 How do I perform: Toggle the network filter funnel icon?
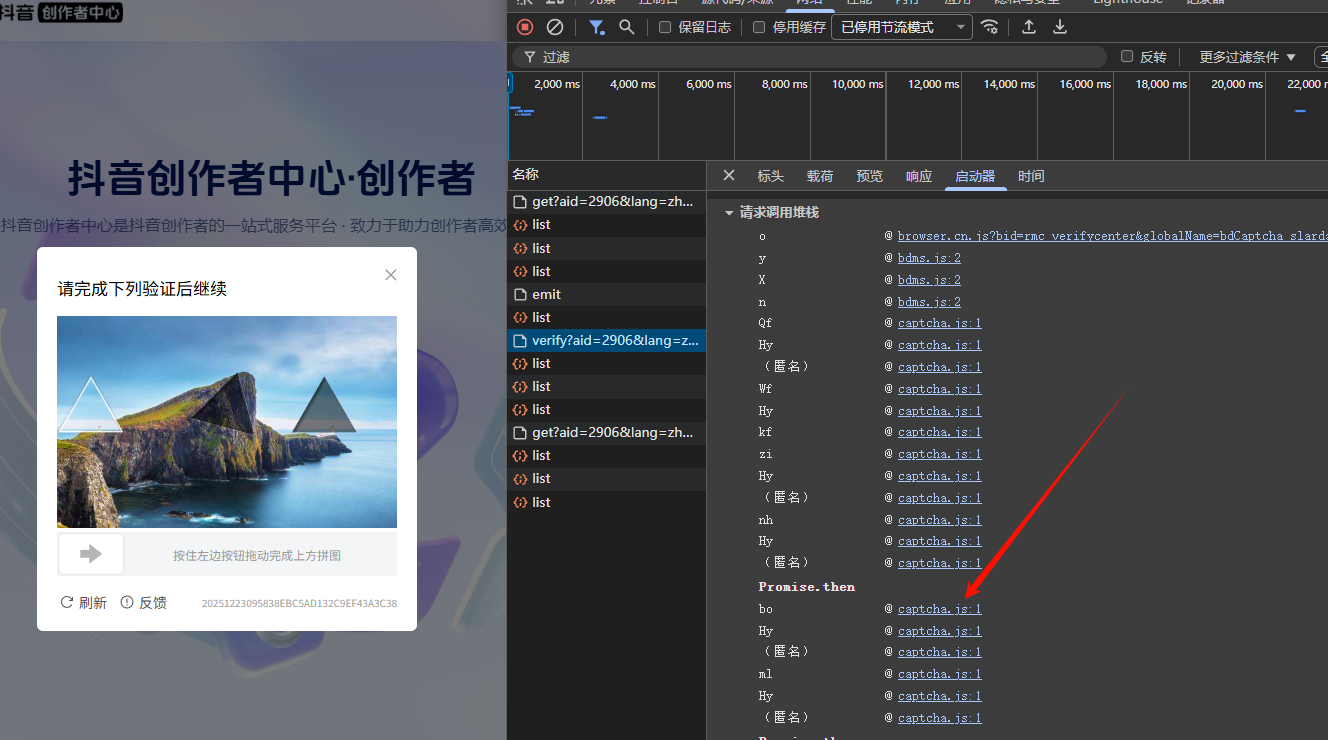point(597,27)
